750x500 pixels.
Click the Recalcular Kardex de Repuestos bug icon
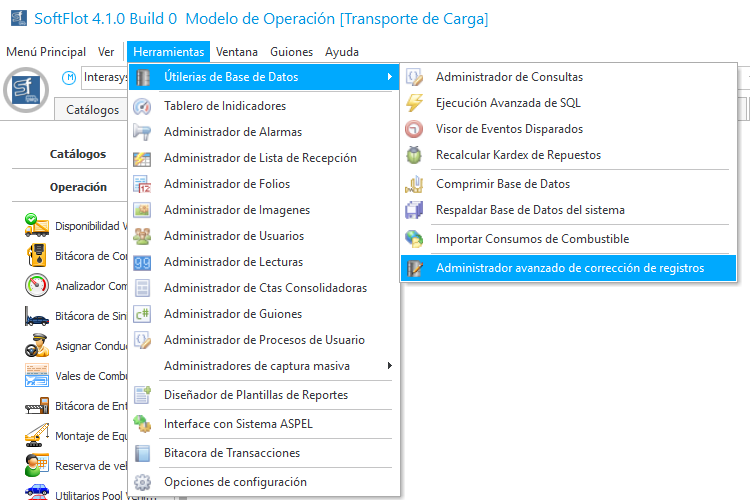pyautogui.click(x=414, y=155)
